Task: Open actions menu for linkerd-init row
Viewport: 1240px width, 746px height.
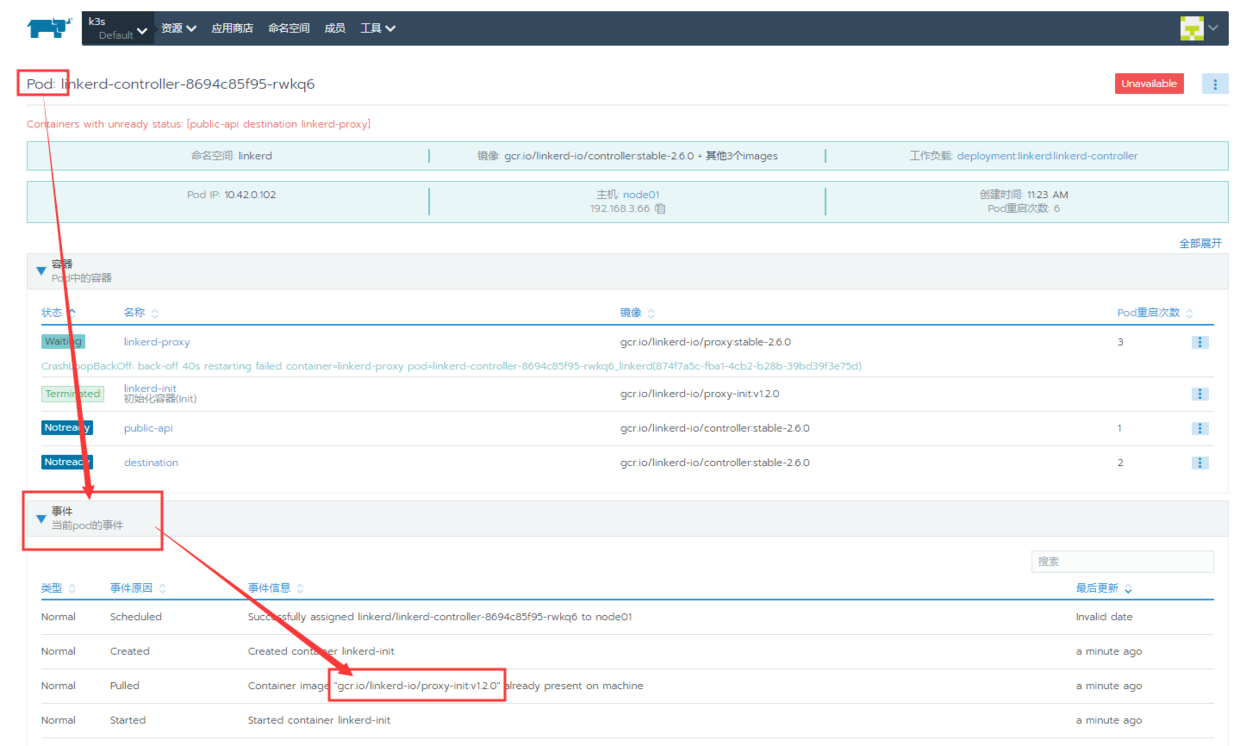Action: click(1200, 394)
